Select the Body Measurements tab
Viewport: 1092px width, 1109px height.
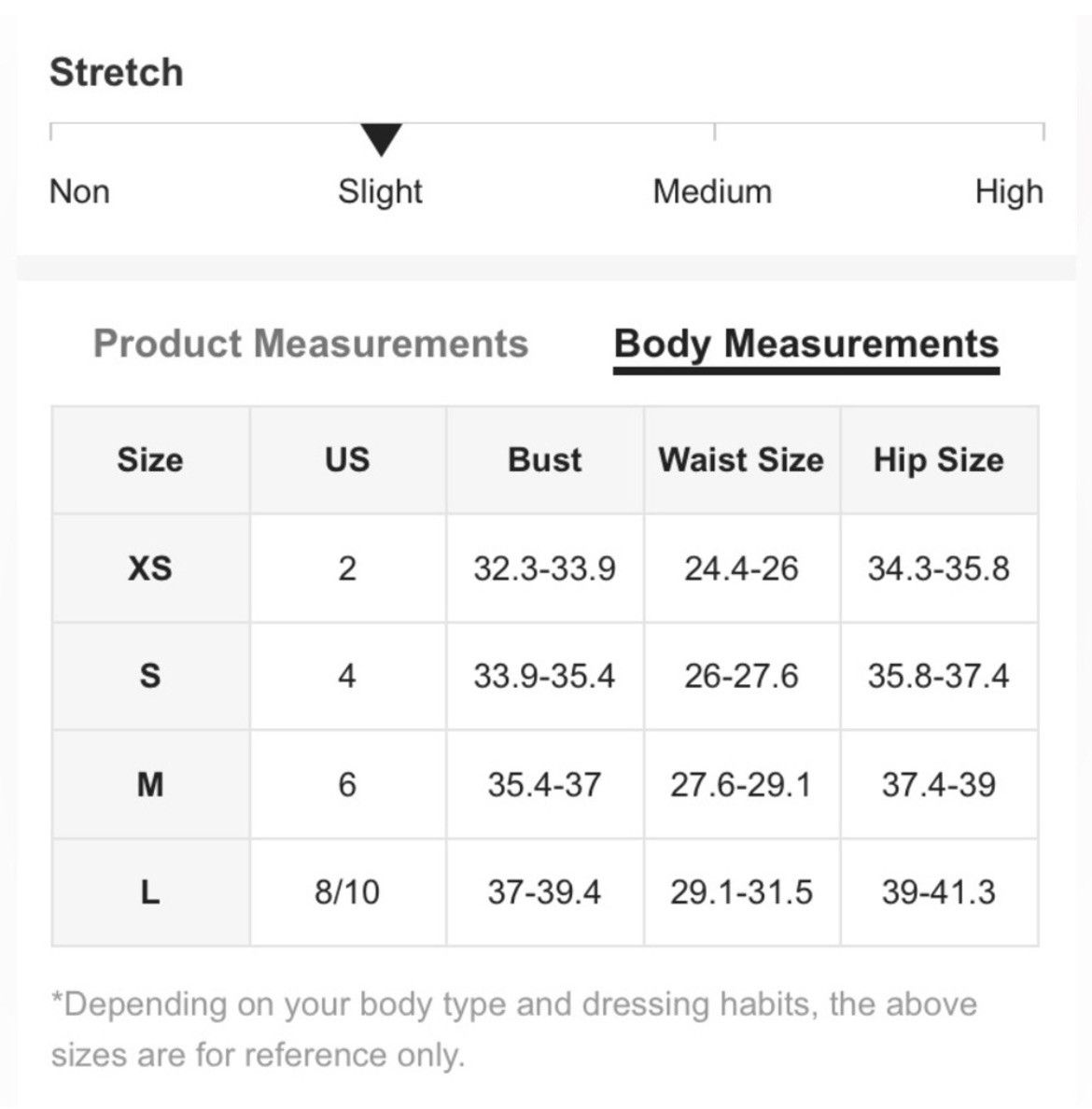(806, 345)
